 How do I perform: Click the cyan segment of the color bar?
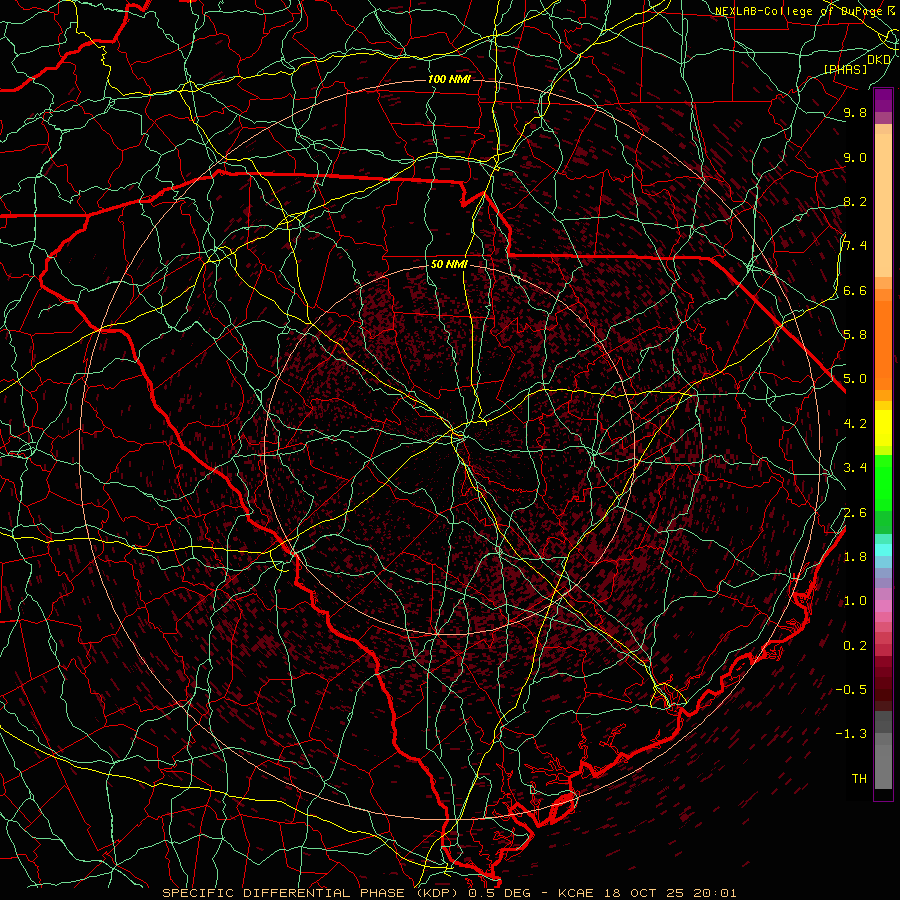pos(883,549)
